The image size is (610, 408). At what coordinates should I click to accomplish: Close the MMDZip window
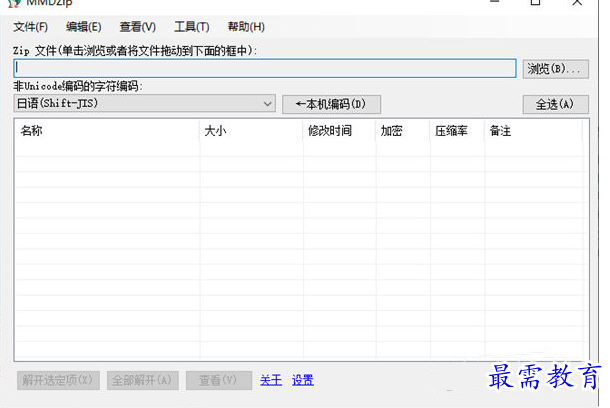pos(577,2)
